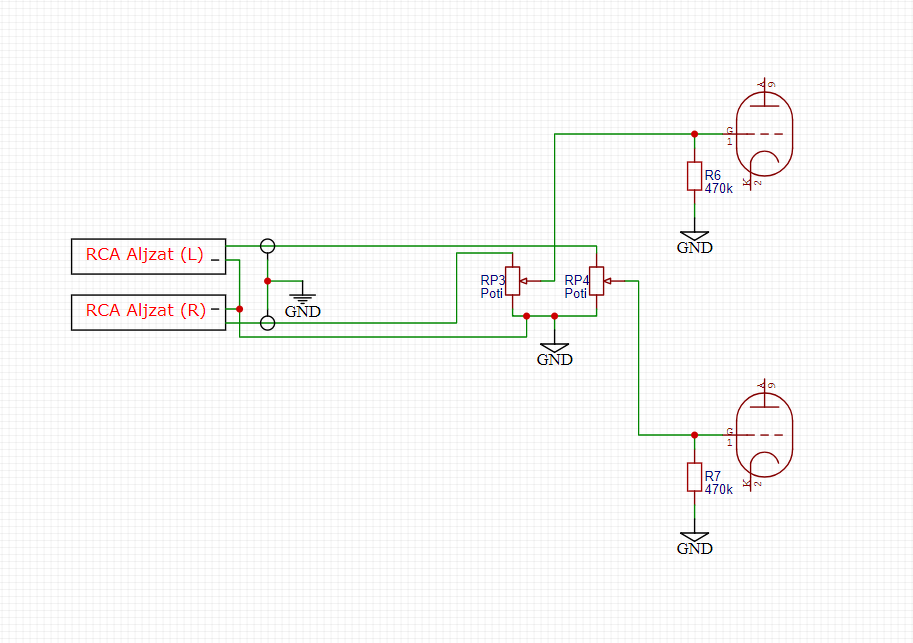The width and height of the screenshot is (913, 643).
Task: Click junction dot at upper tube grid wire
Action: click(694, 134)
